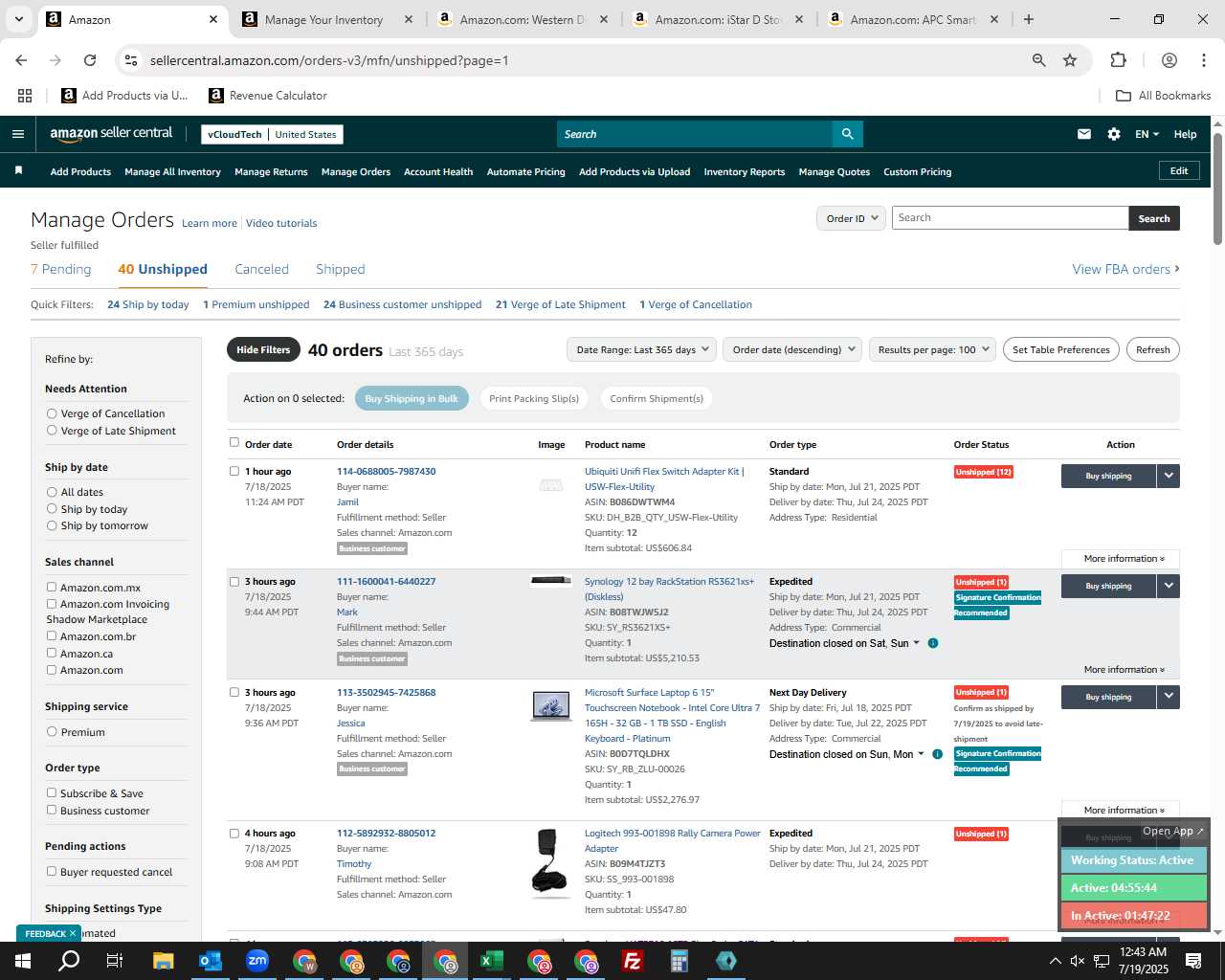
Task: Select Ship by tomorrow radio button
Action: point(52,525)
